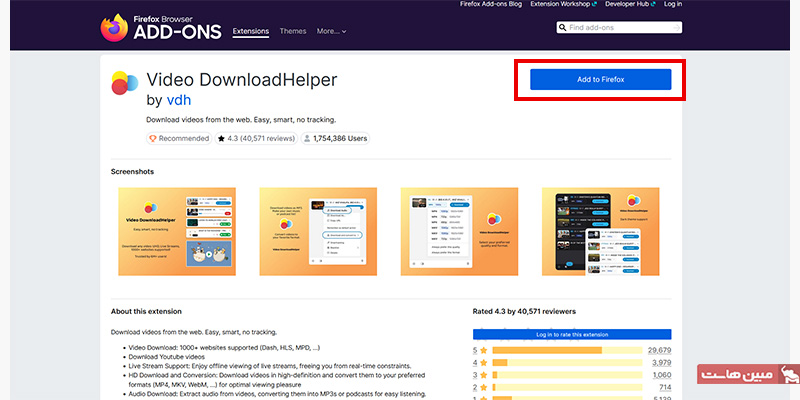800x400 pixels.
Task: Open Developer Hub link
Action: pos(630,4)
